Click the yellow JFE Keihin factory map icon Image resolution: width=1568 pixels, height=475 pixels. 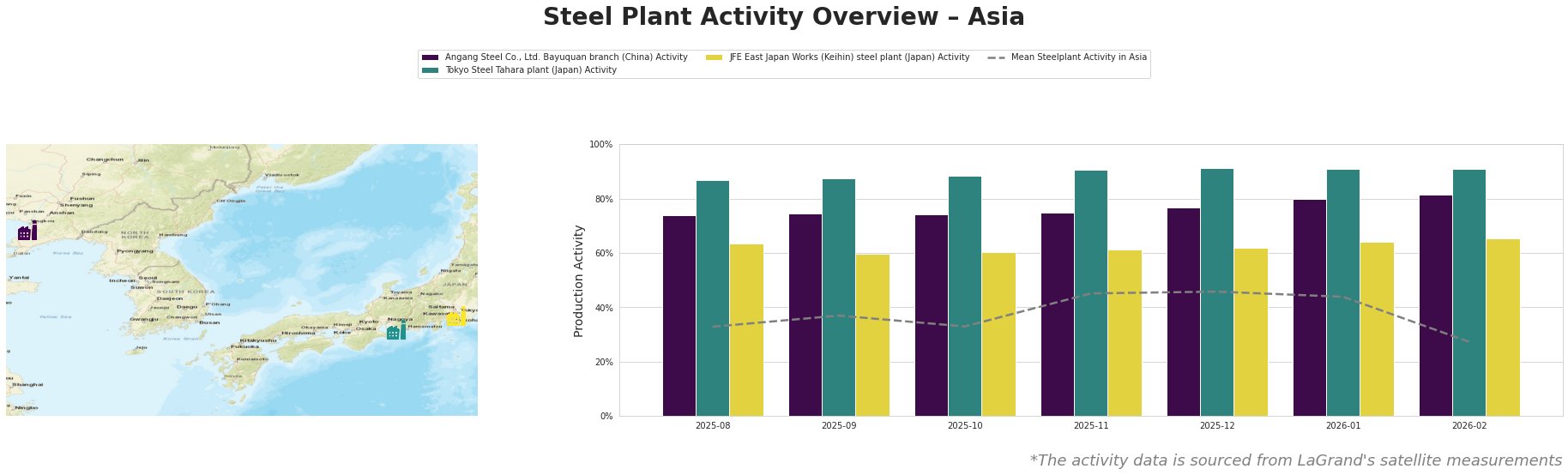click(x=456, y=319)
